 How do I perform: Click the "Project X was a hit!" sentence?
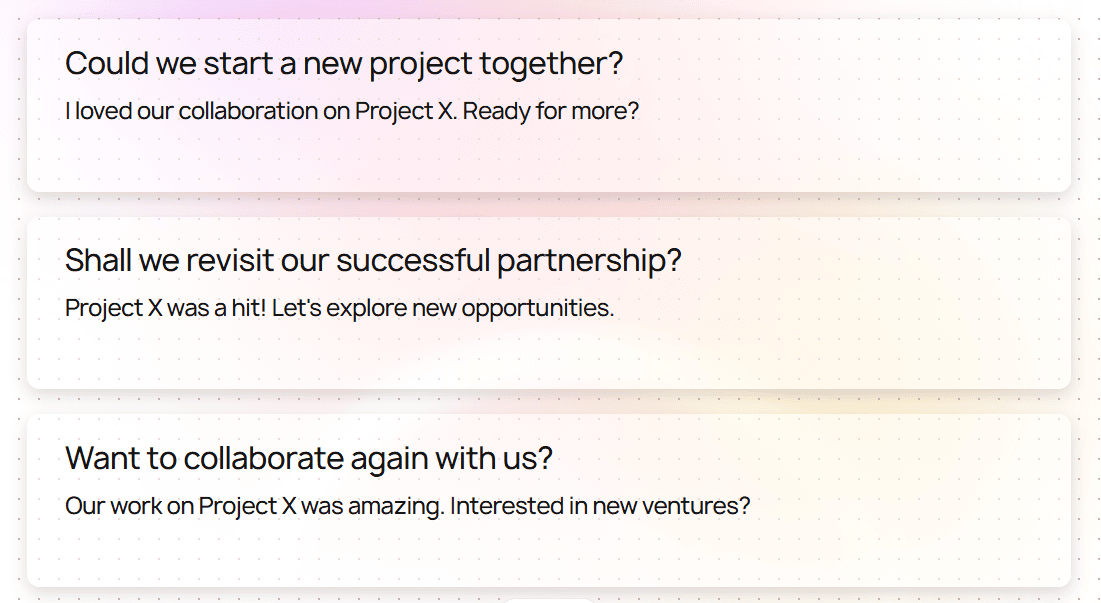(x=166, y=308)
